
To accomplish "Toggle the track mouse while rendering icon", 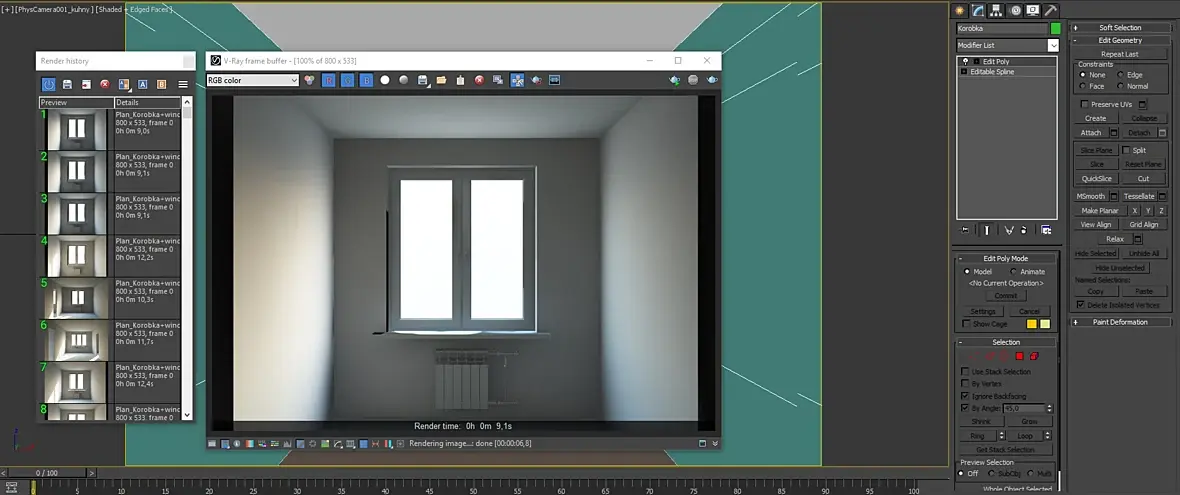I will tap(517, 80).
